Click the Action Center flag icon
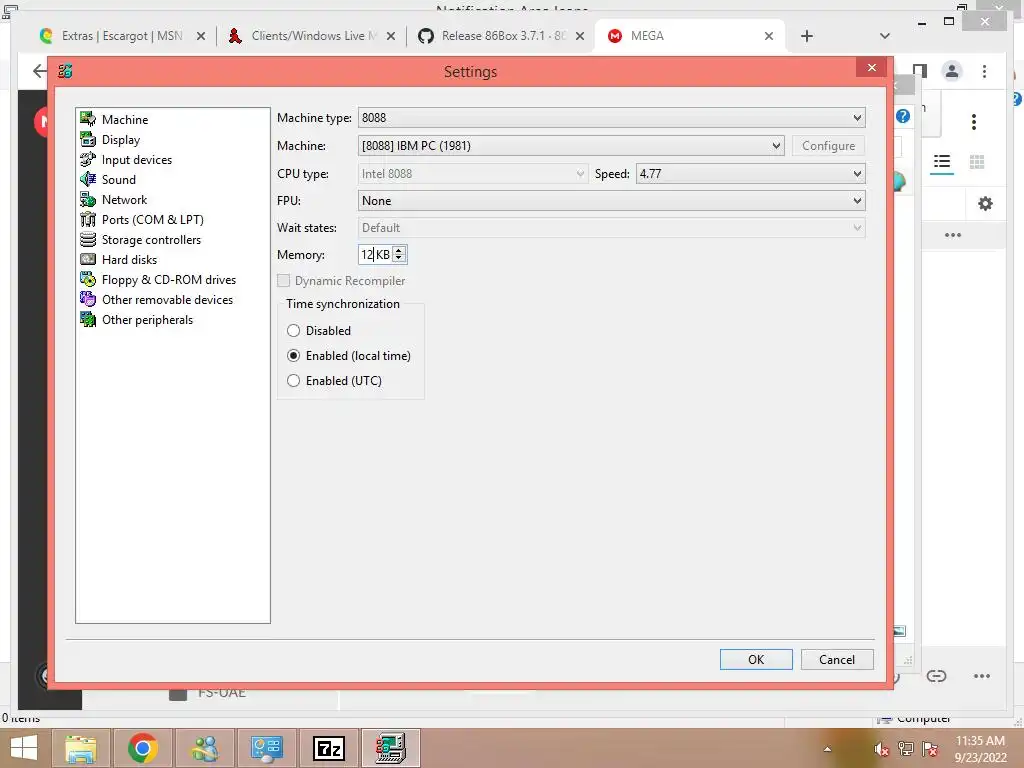This screenshot has width=1024, height=768. pos(930,748)
